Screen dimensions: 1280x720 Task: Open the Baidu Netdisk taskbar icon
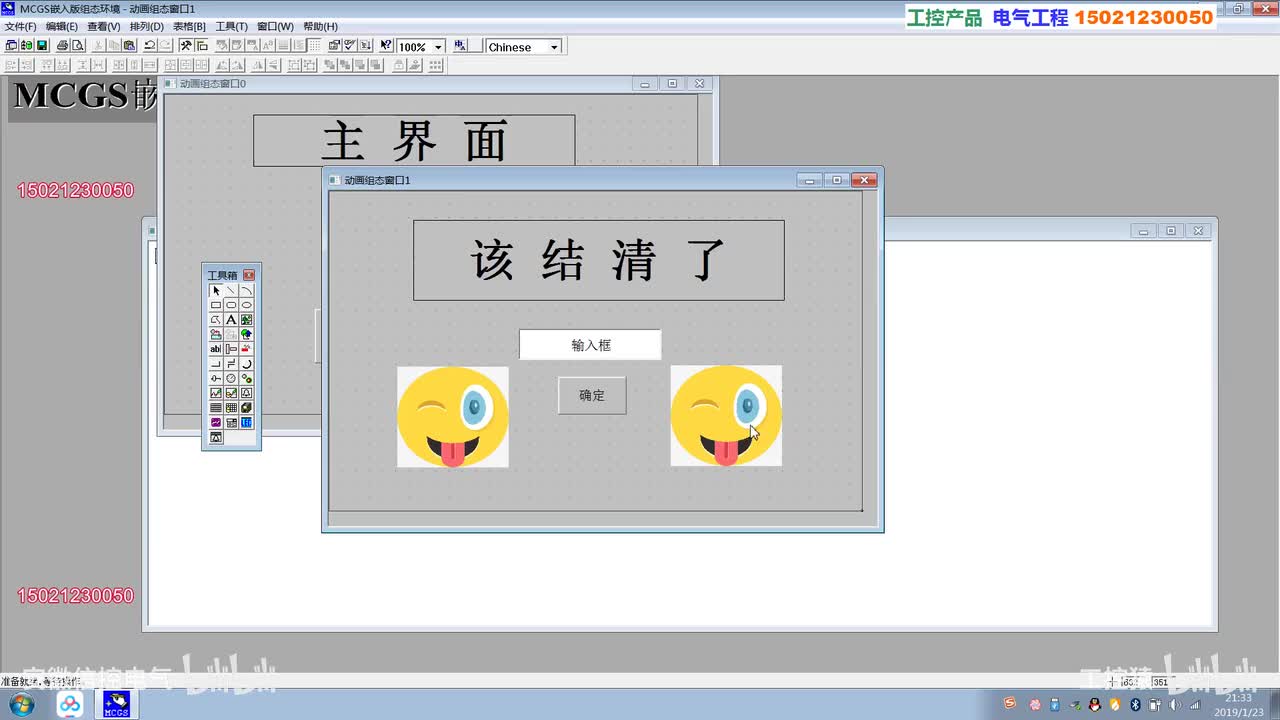coord(69,705)
